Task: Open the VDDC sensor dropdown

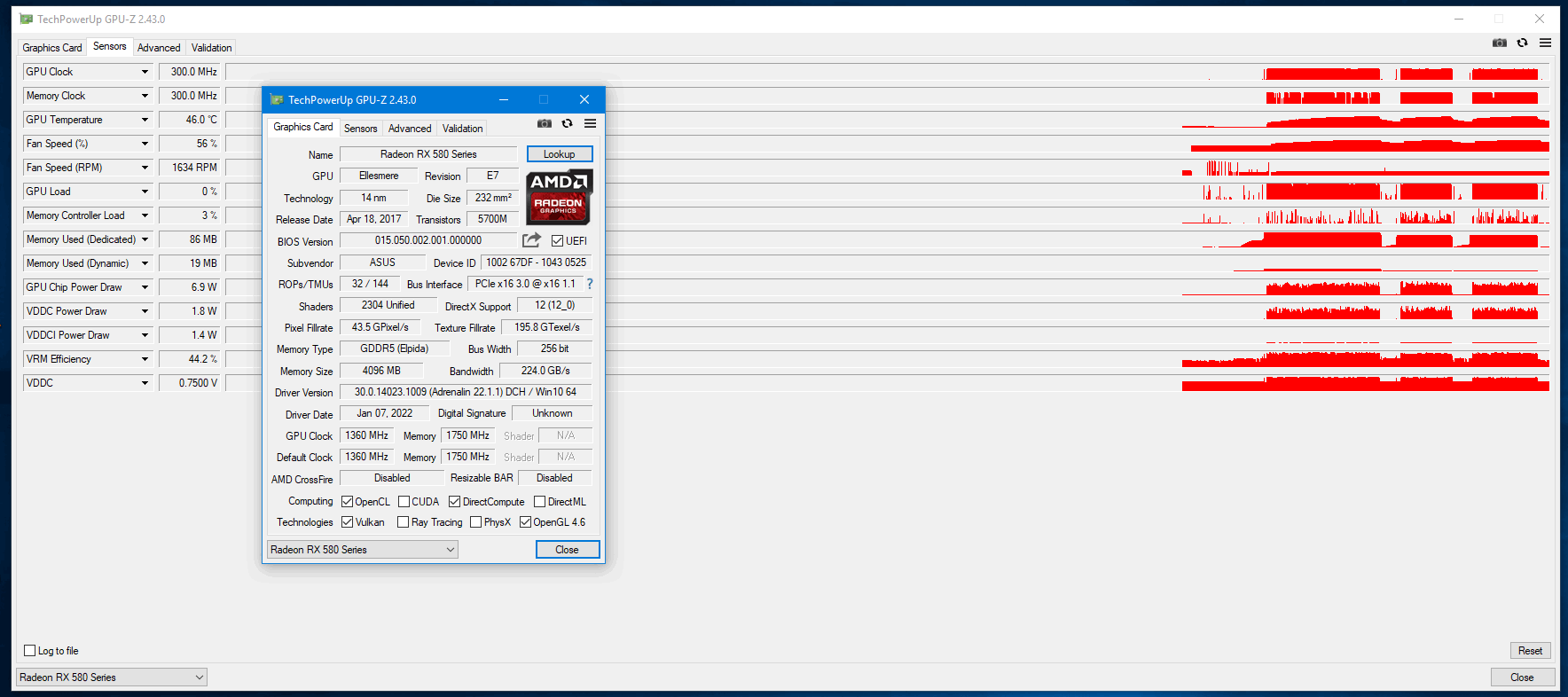Action: click(145, 383)
